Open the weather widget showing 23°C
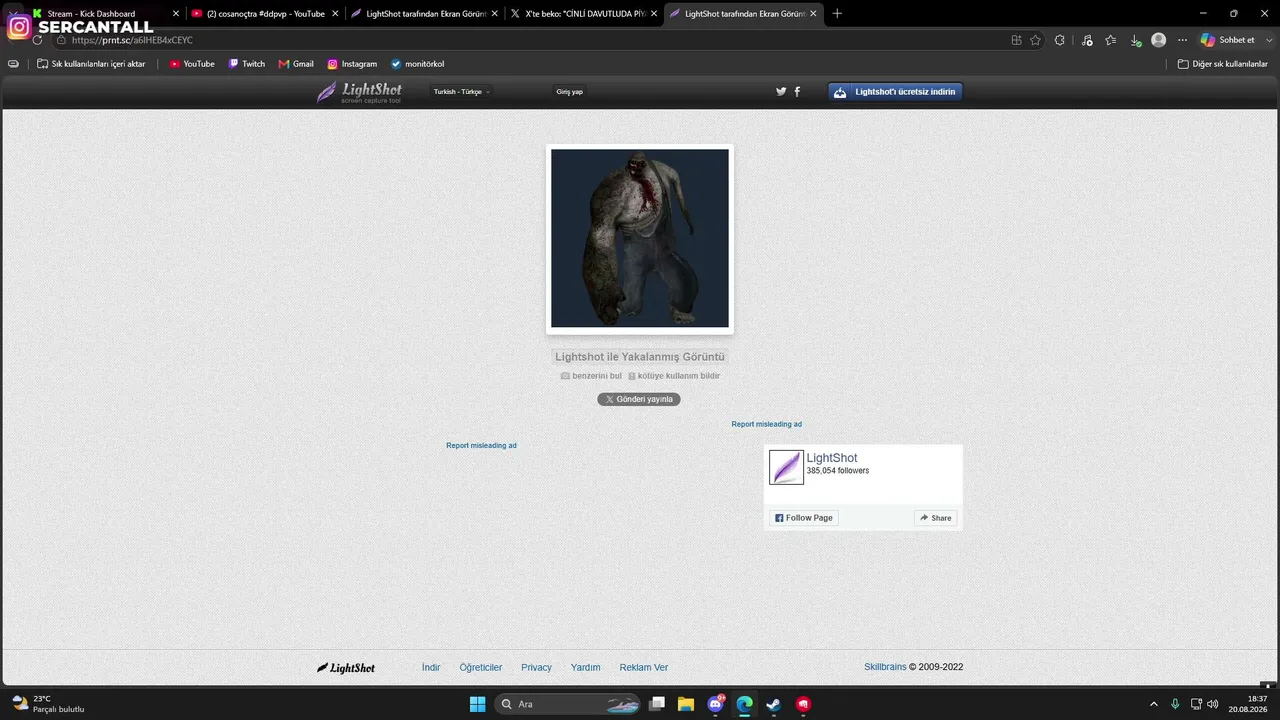This screenshot has width=1280, height=720. click(x=48, y=704)
